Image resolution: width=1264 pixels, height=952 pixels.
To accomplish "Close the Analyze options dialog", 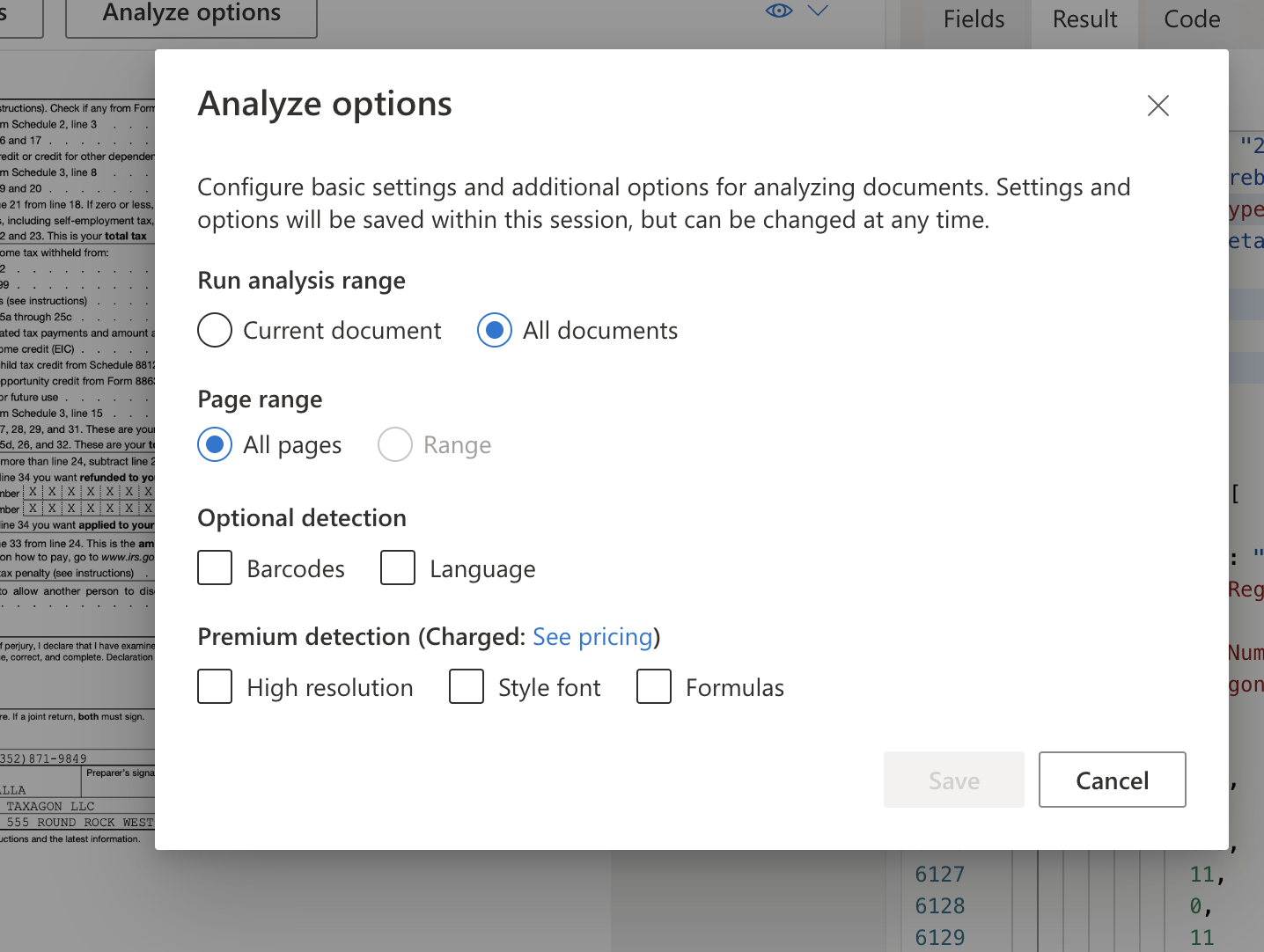I will [1157, 106].
